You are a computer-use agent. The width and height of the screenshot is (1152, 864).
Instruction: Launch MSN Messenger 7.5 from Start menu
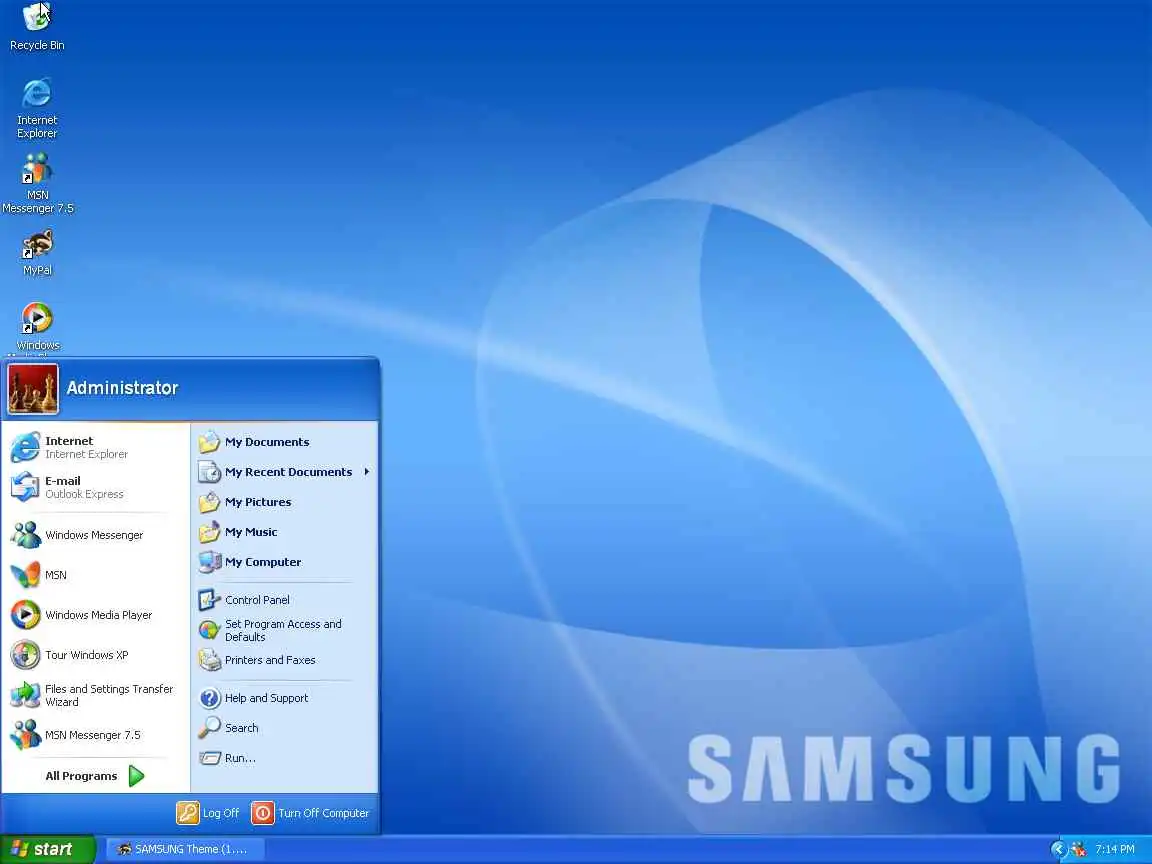pyautogui.click(x=96, y=735)
